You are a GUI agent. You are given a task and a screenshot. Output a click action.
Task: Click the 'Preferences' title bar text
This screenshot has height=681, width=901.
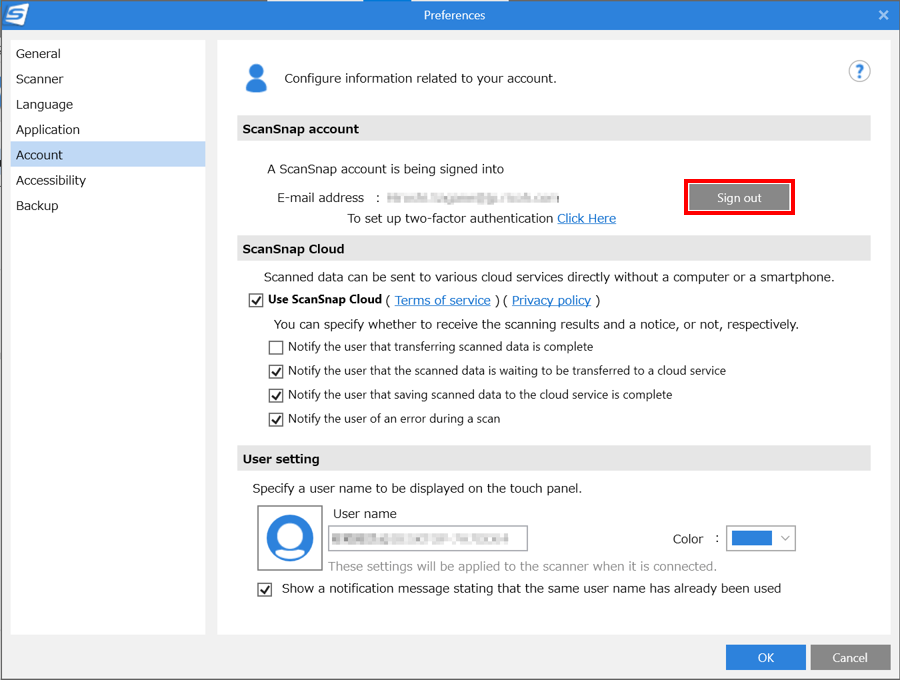pyautogui.click(x=455, y=16)
